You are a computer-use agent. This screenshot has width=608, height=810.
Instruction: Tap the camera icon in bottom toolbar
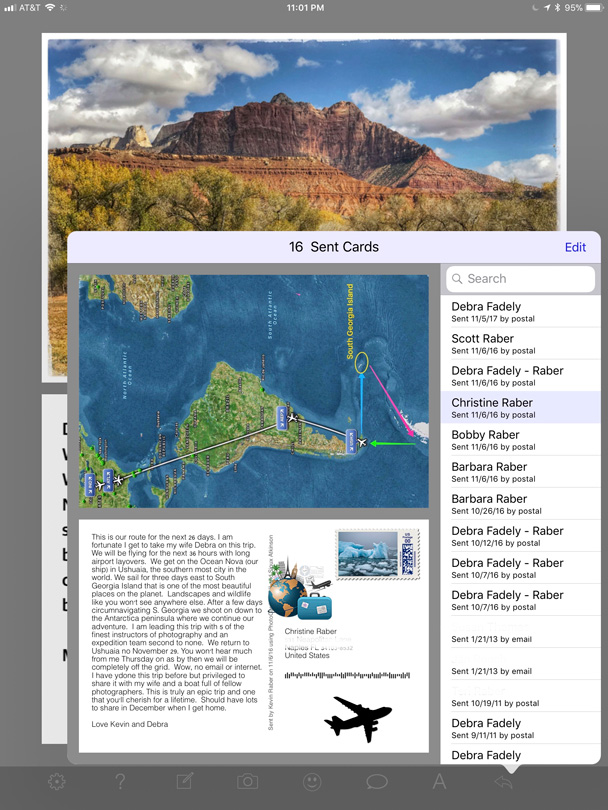pyautogui.click(x=248, y=781)
